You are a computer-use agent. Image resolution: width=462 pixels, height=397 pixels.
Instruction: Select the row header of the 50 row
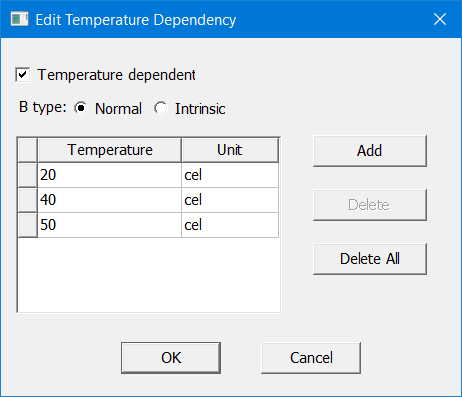[28, 225]
